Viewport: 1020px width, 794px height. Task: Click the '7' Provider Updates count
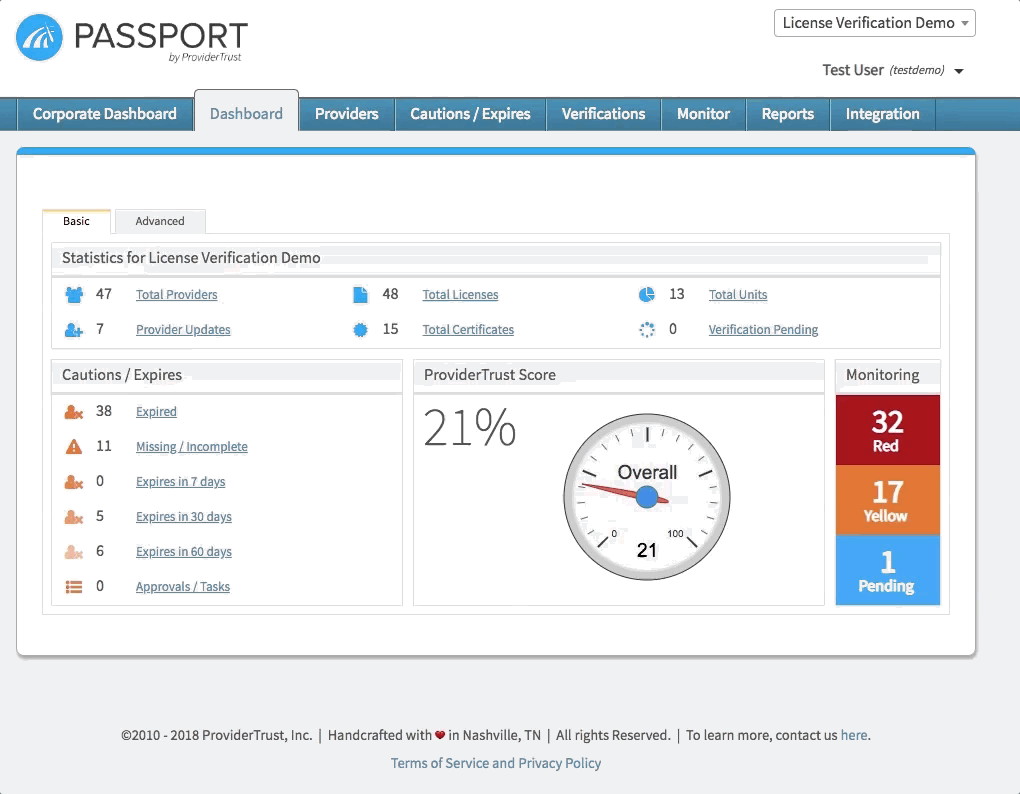coord(100,329)
